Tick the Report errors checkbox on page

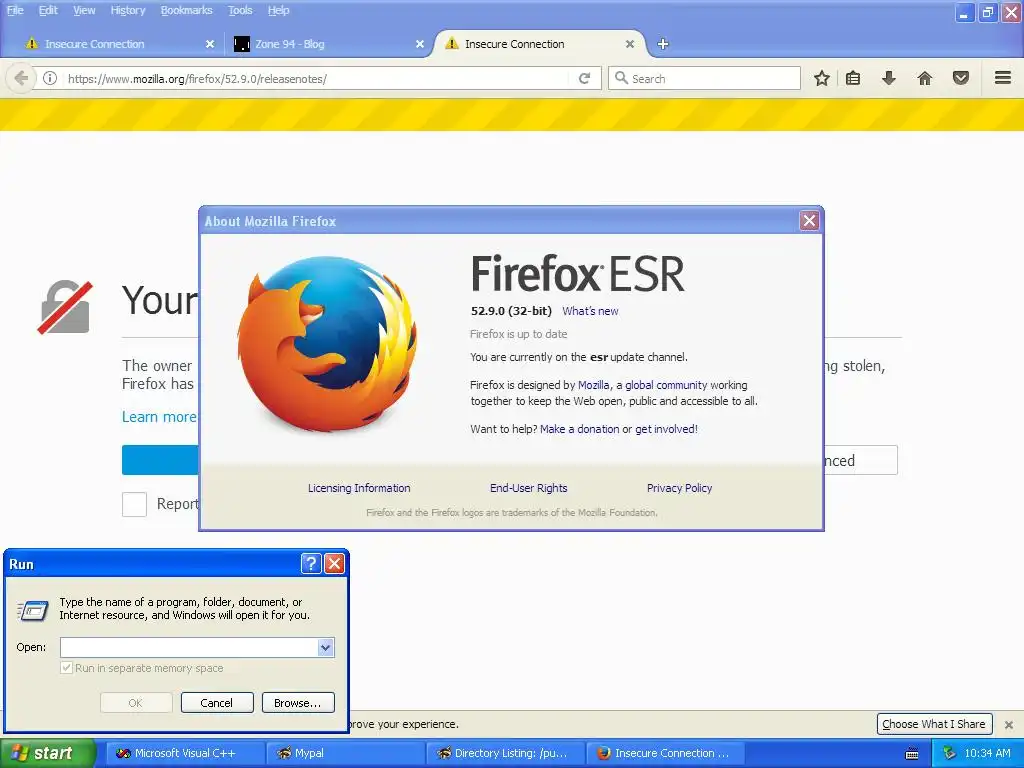coord(134,504)
